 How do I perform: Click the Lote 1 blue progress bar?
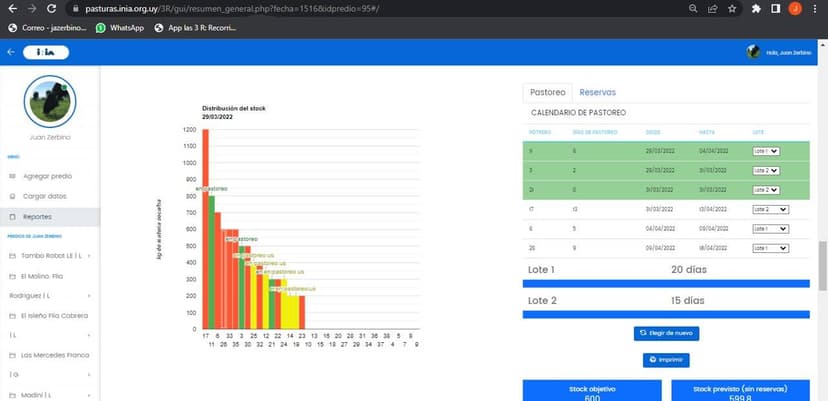(666, 283)
